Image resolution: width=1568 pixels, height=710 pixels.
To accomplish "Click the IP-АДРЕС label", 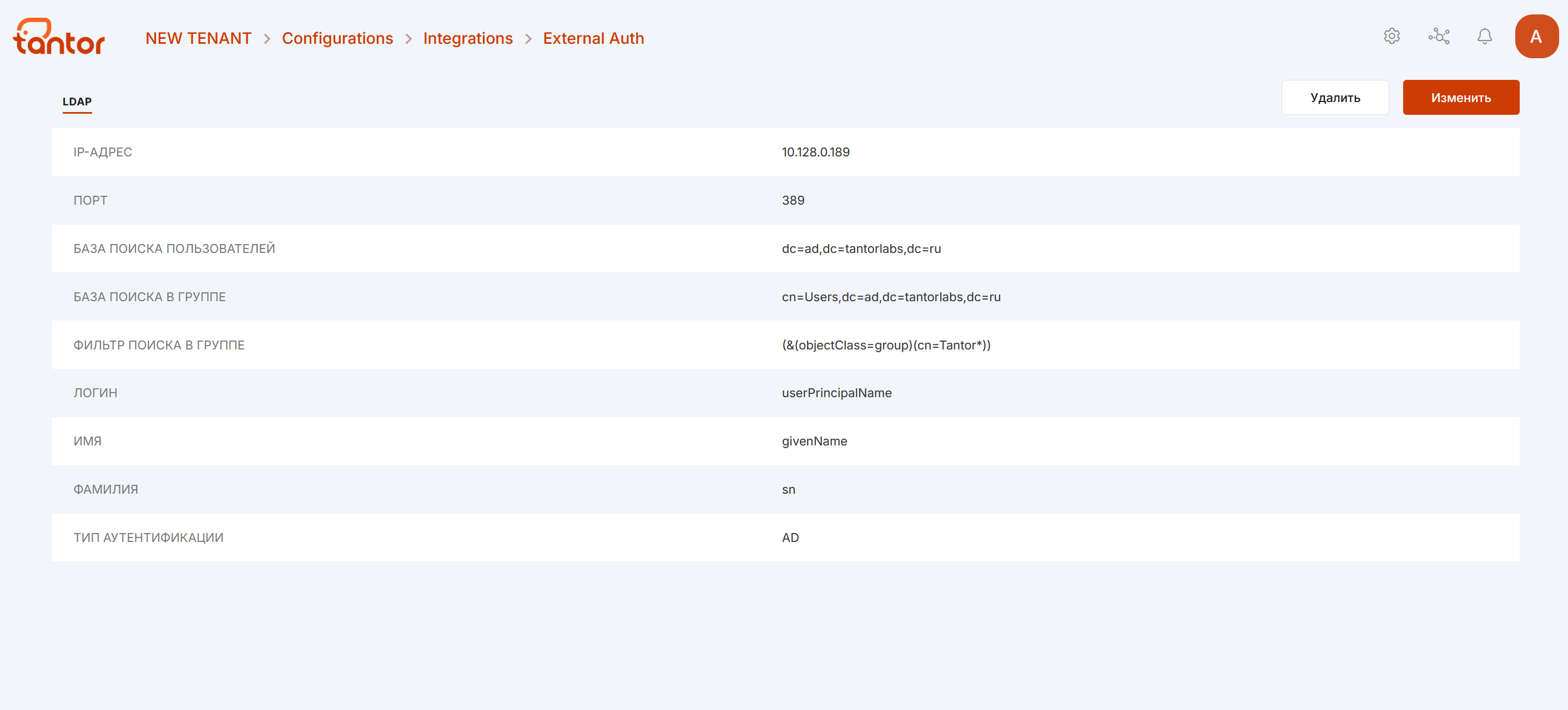I will [103, 152].
